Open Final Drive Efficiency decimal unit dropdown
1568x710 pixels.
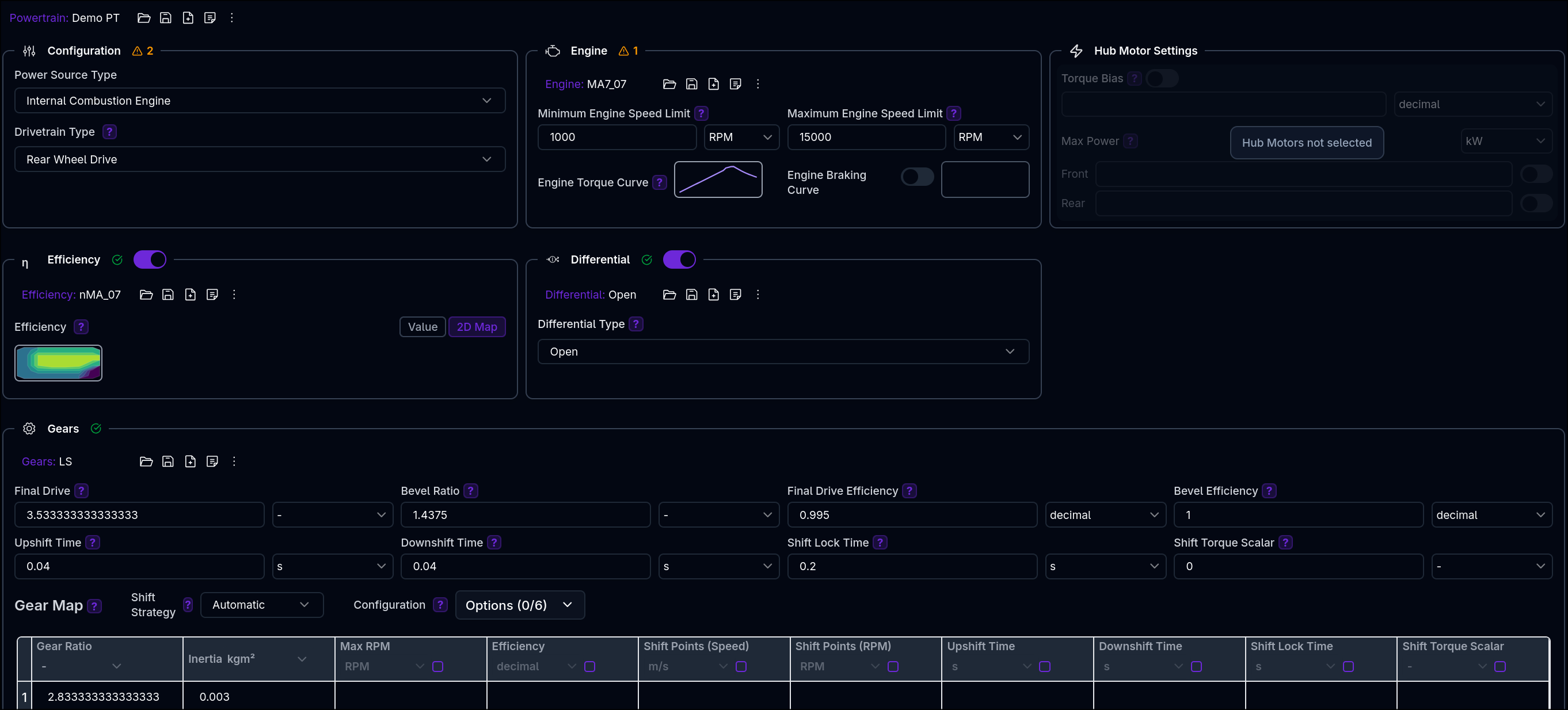[x=1105, y=514]
